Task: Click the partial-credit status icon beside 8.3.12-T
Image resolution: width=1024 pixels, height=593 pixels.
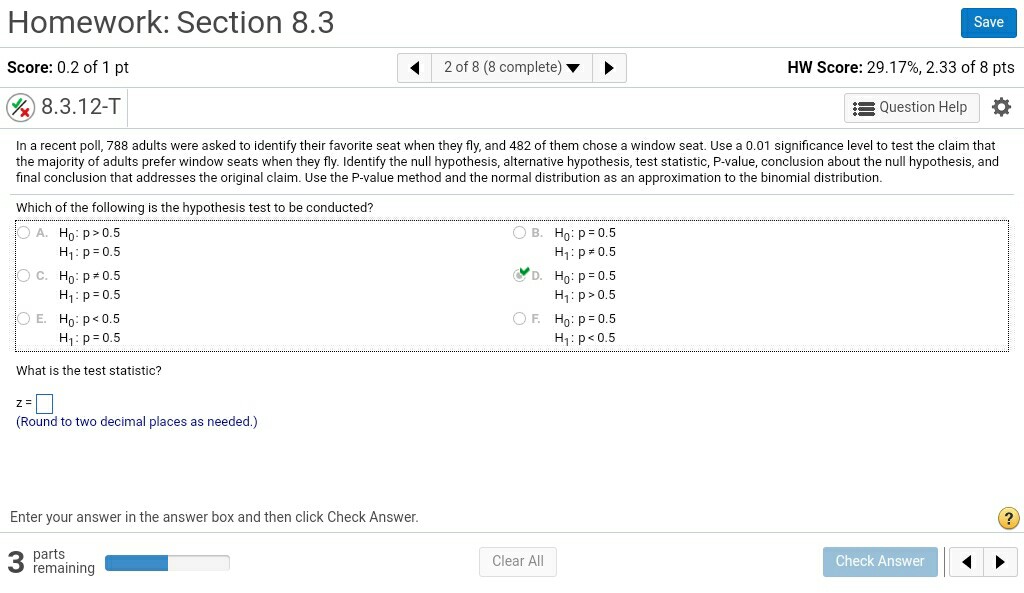Action: click(x=20, y=107)
